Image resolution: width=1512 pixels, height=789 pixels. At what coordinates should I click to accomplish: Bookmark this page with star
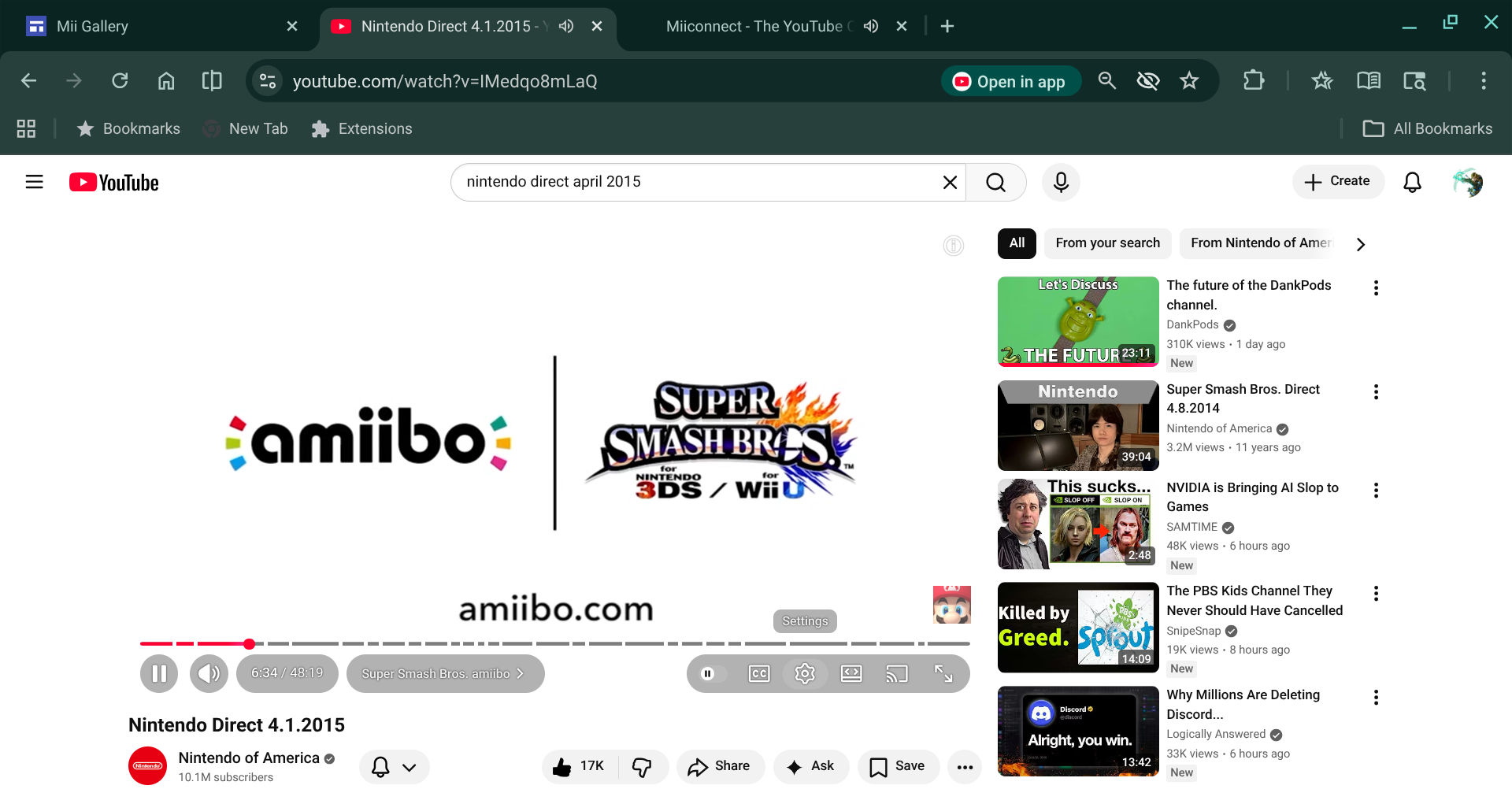pyautogui.click(x=1189, y=81)
